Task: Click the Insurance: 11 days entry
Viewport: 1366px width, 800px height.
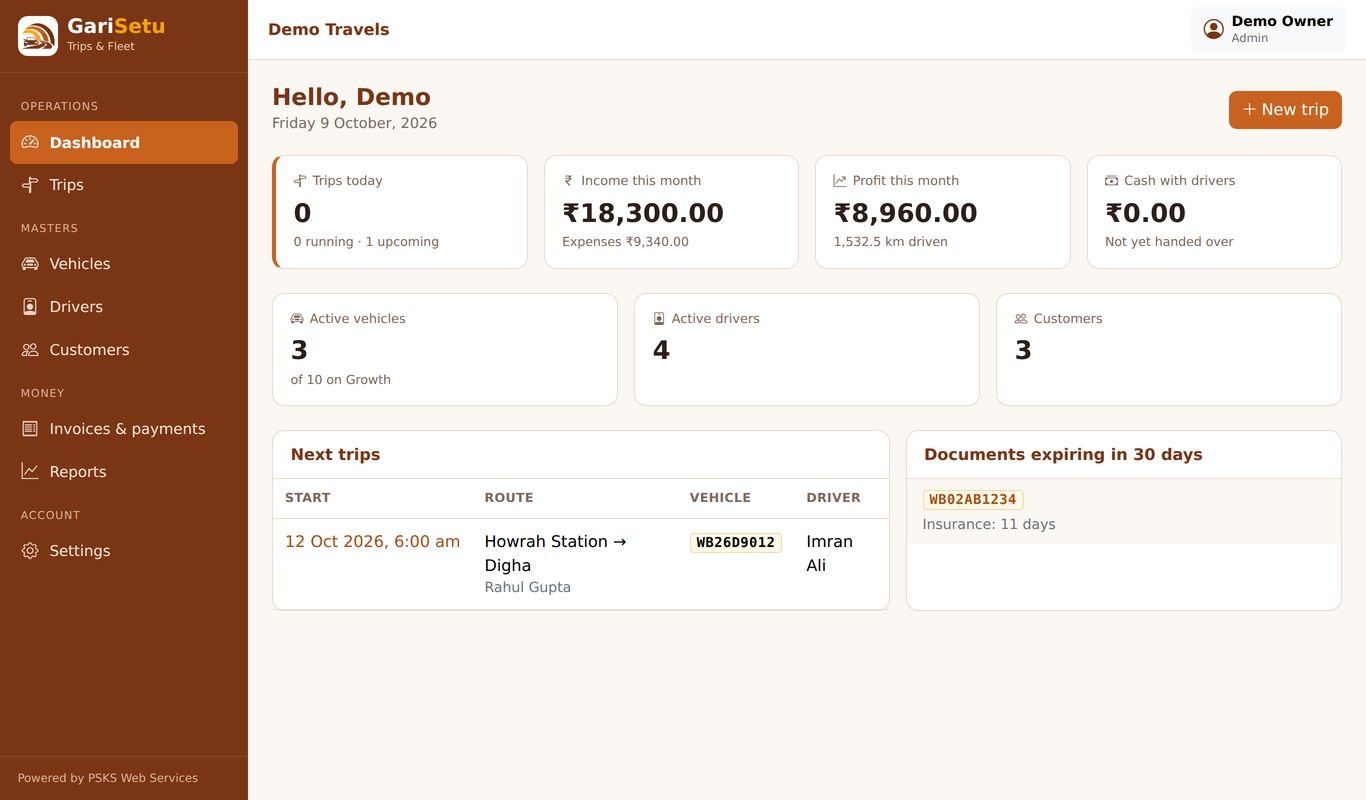Action: (x=989, y=524)
